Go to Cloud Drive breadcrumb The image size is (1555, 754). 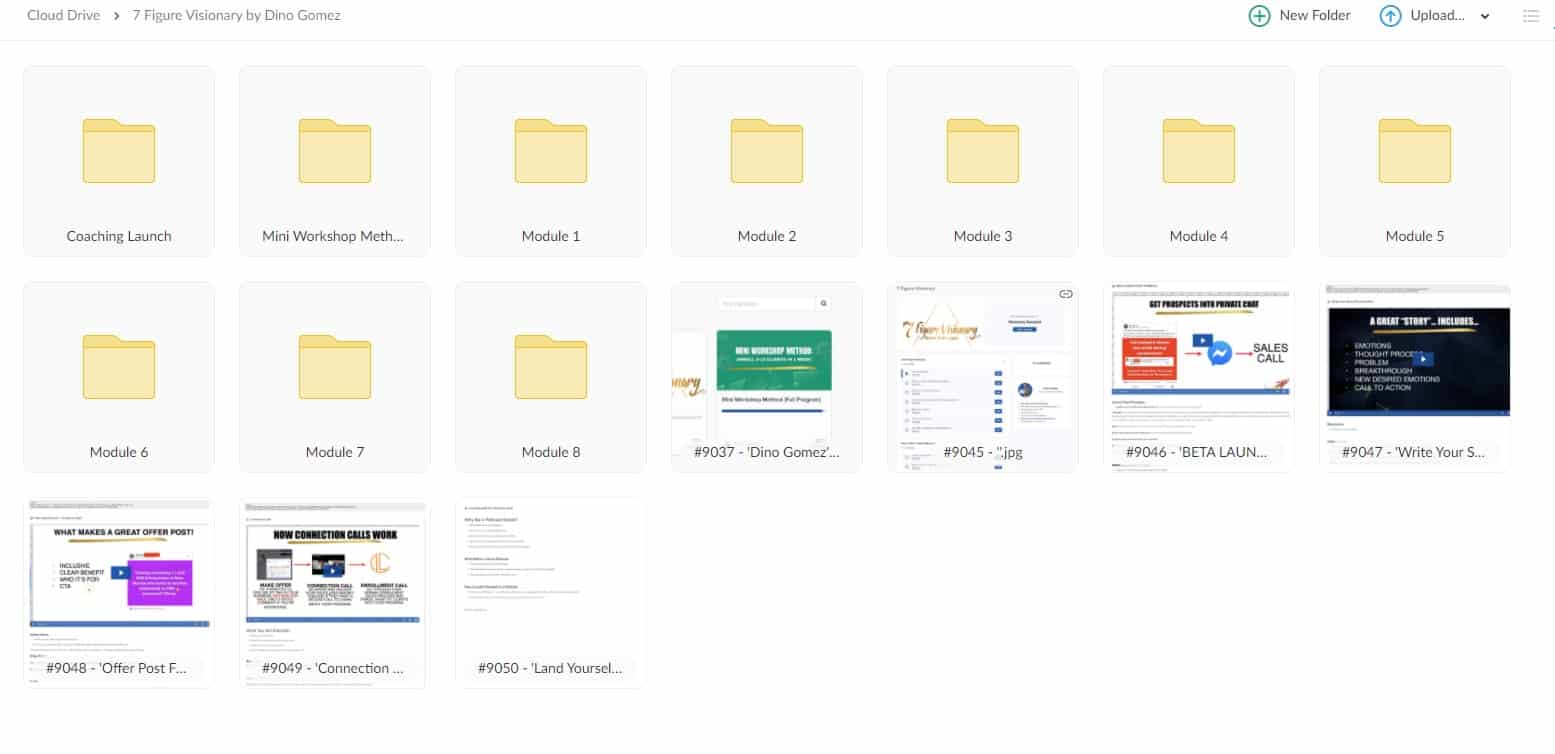63,16
